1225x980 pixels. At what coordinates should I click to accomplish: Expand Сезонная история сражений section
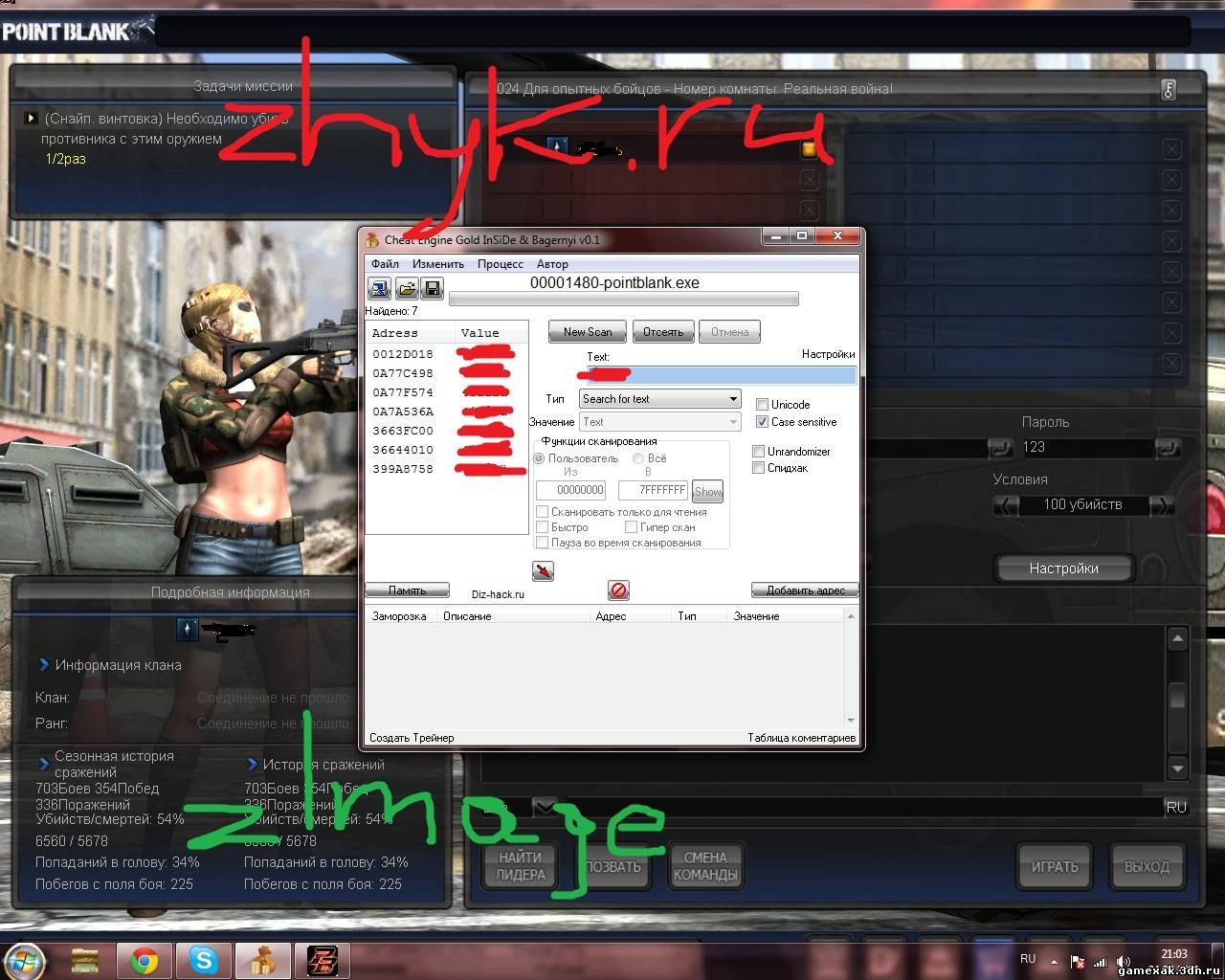(x=44, y=764)
